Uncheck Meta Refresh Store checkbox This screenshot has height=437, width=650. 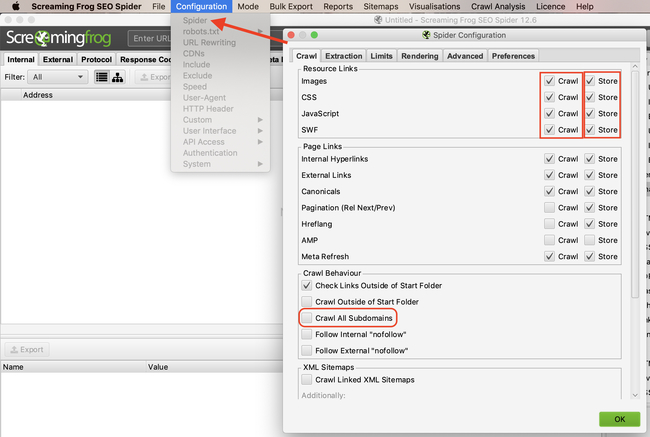[589, 256]
